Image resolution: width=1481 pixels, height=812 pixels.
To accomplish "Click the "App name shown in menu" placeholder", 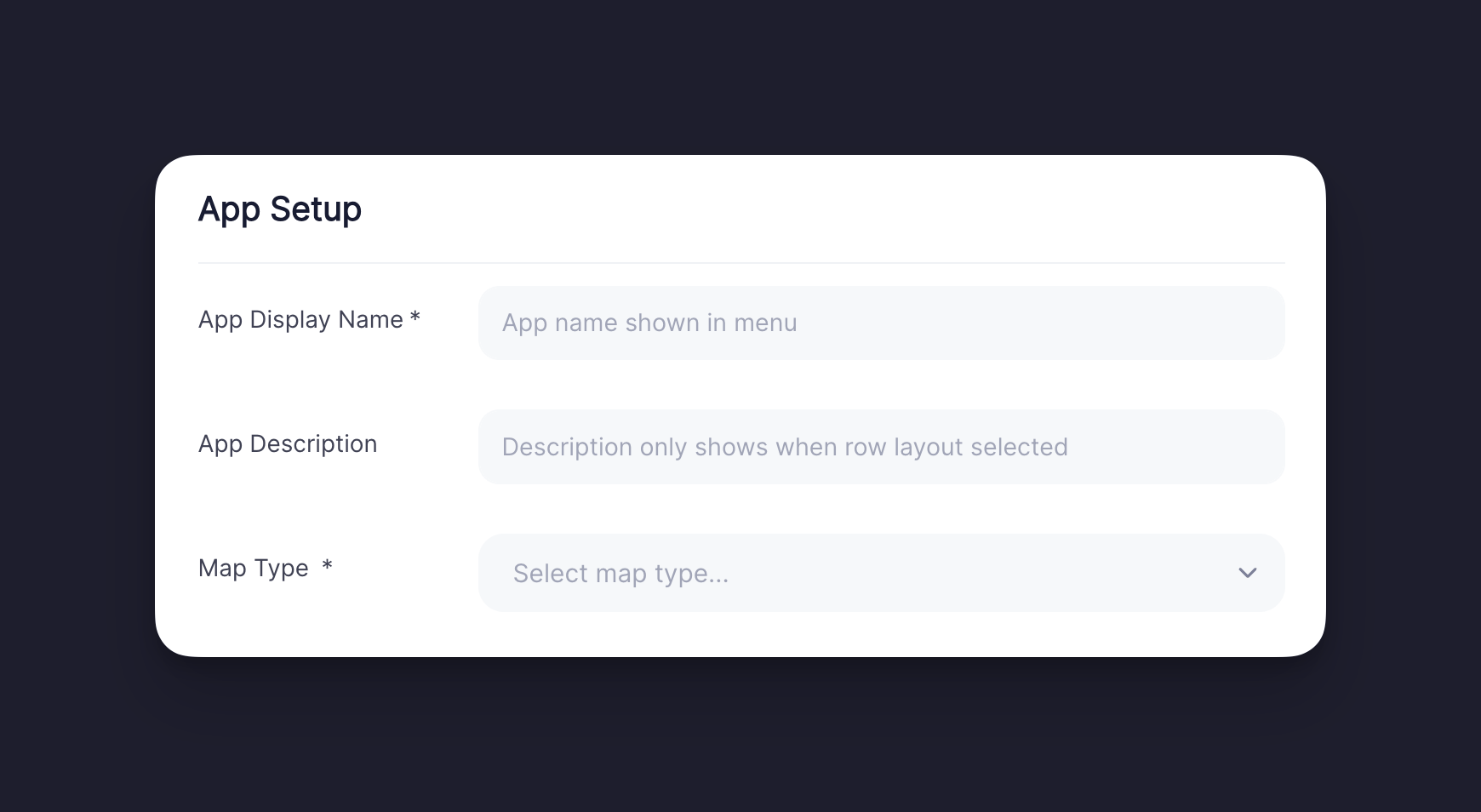I will coord(649,323).
